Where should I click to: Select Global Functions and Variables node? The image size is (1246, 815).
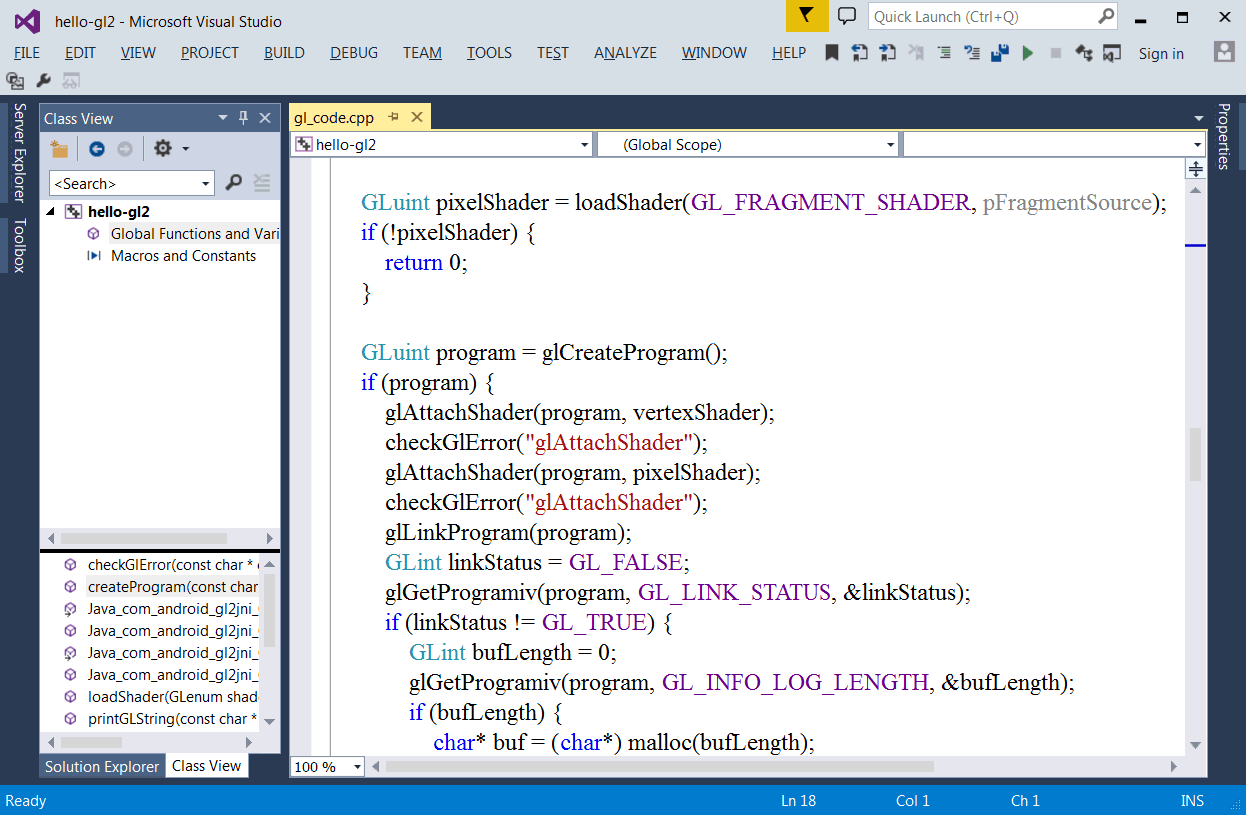(194, 234)
